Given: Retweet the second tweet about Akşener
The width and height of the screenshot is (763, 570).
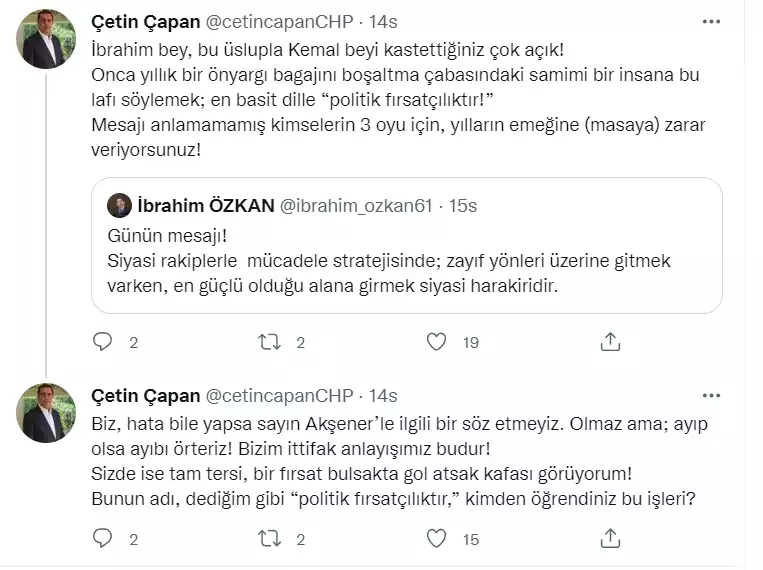Looking at the screenshot, I should 270,540.
